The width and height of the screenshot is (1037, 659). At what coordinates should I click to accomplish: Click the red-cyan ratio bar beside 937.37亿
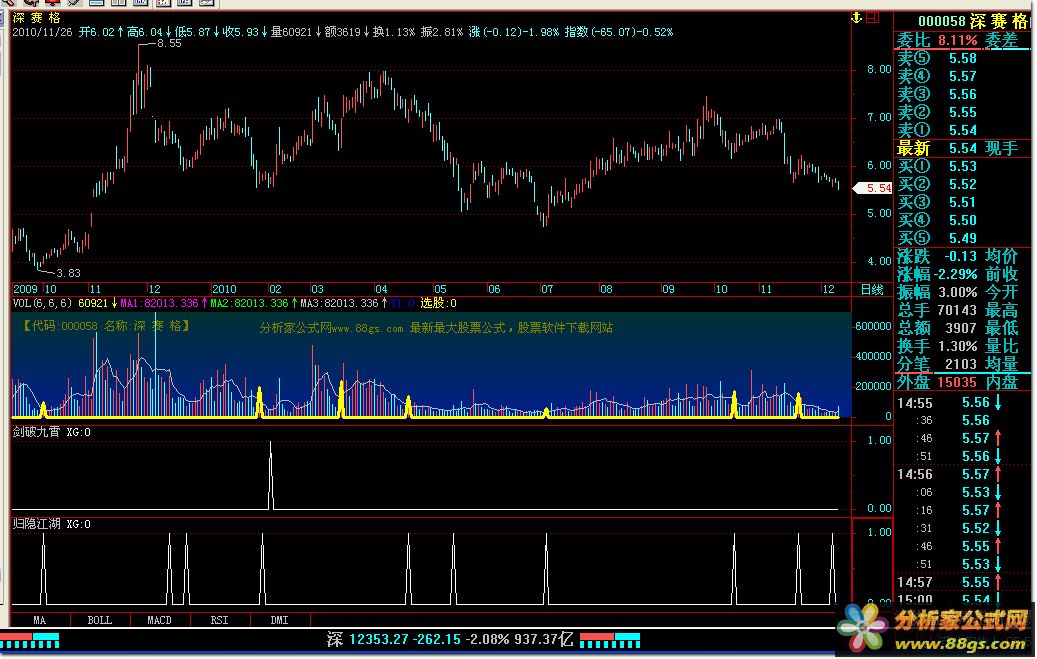[x=610, y=640]
